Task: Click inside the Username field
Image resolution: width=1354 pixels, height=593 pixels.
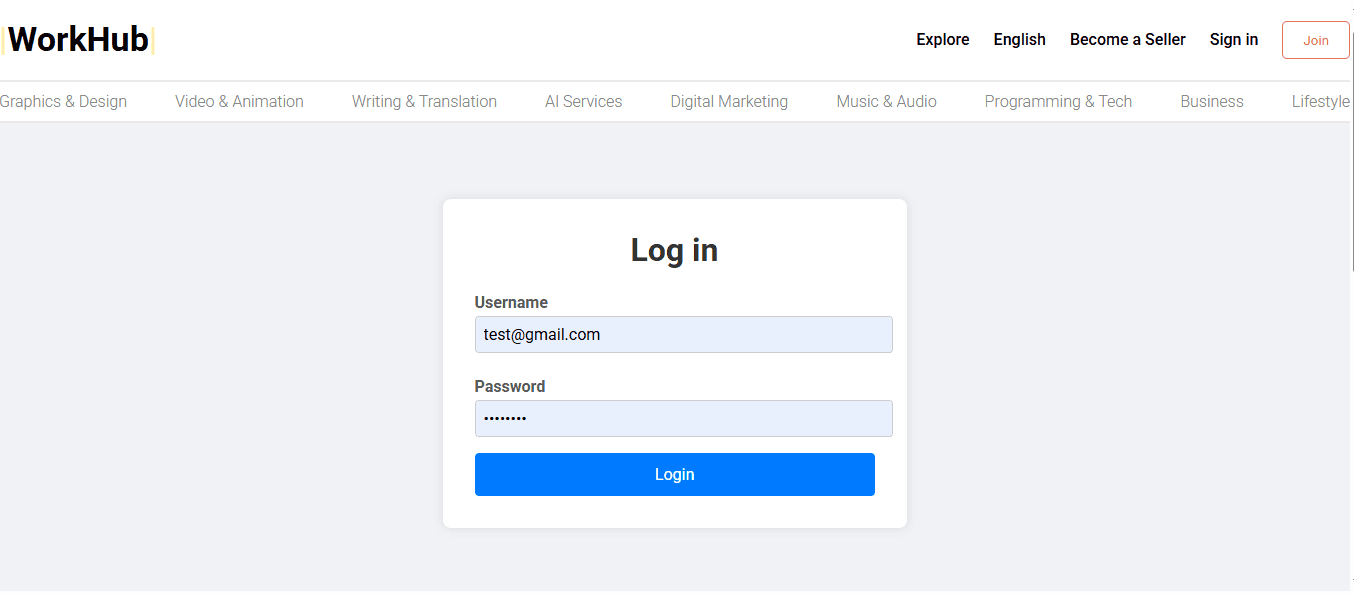Action: (683, 334)
